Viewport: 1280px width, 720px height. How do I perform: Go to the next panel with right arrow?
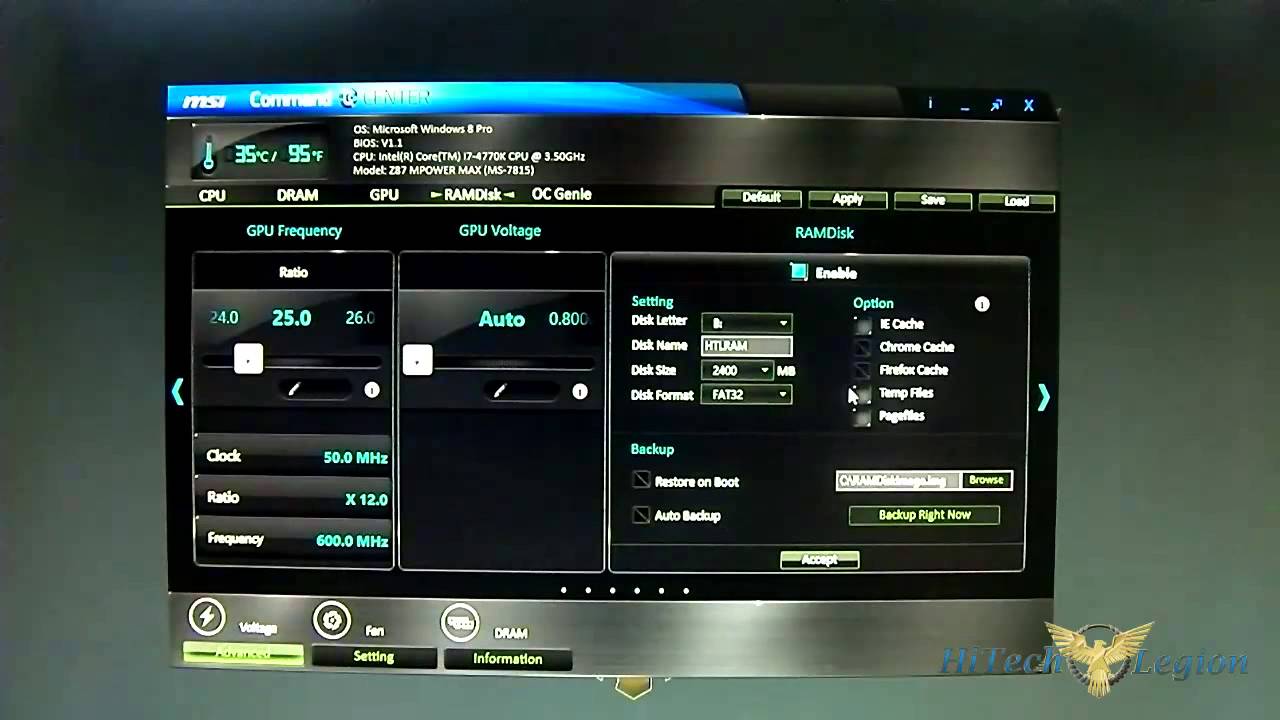1043,397
